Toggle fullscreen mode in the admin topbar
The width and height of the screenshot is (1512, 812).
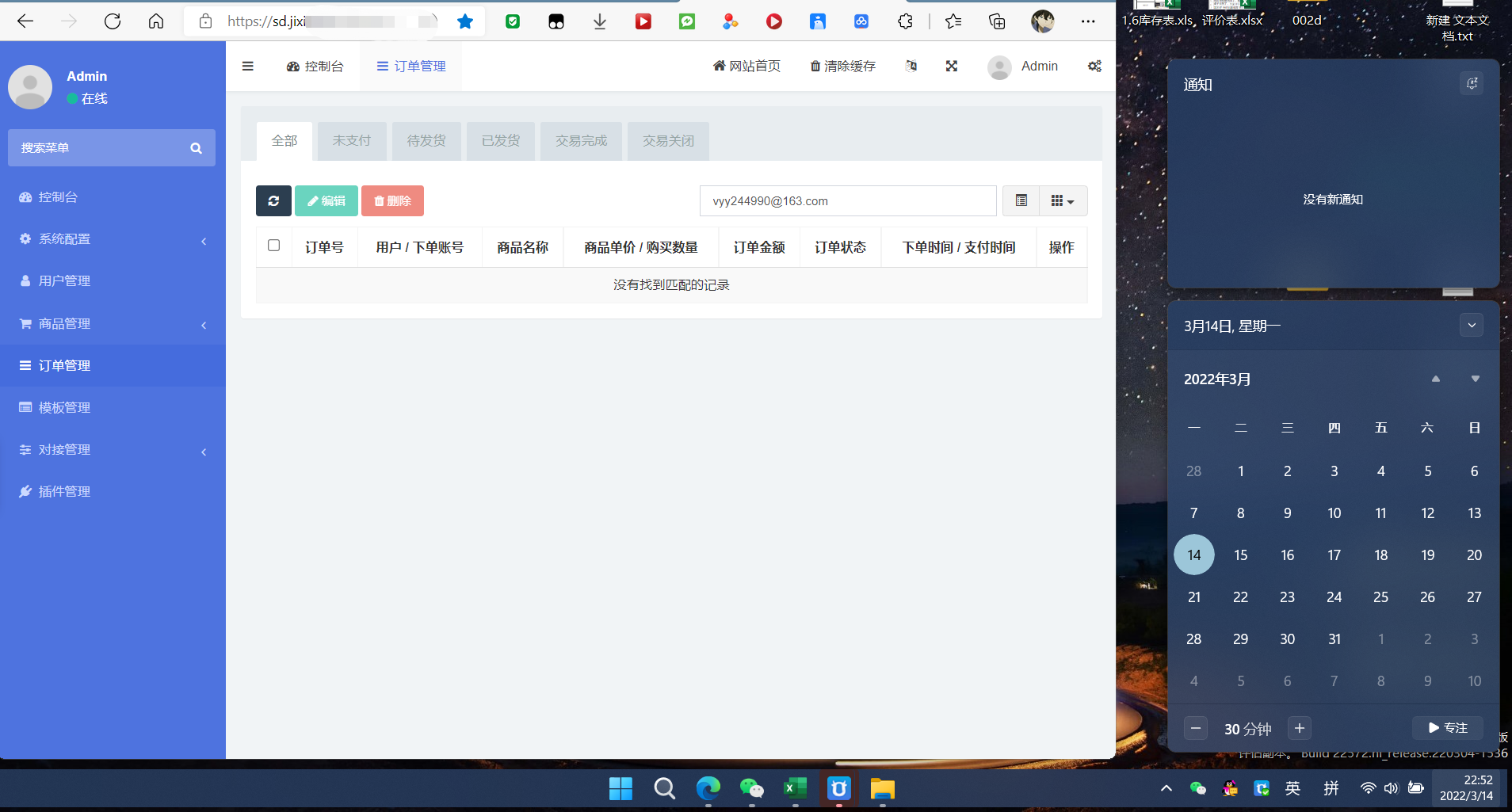coord(952,66)
